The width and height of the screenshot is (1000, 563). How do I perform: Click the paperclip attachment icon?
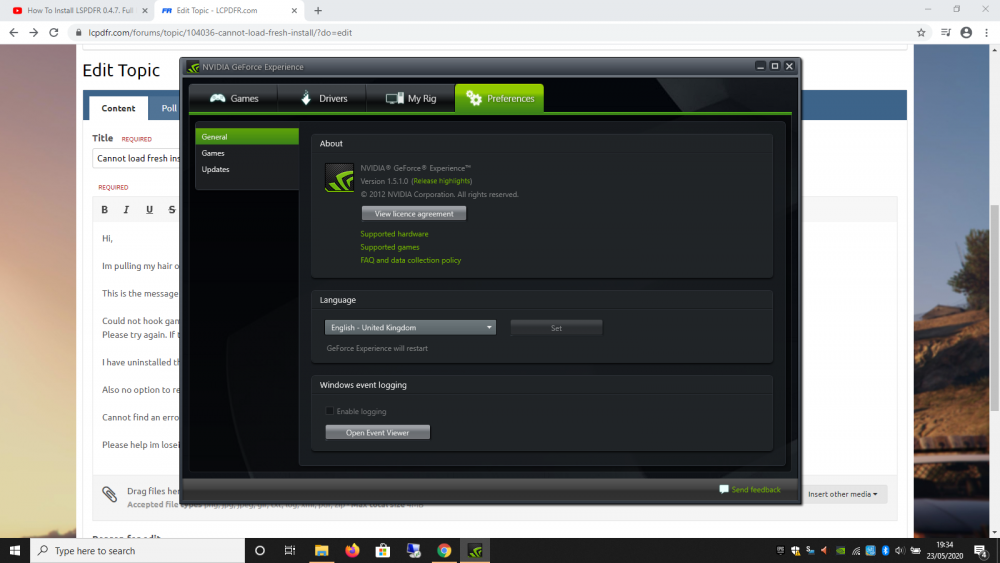110,494
